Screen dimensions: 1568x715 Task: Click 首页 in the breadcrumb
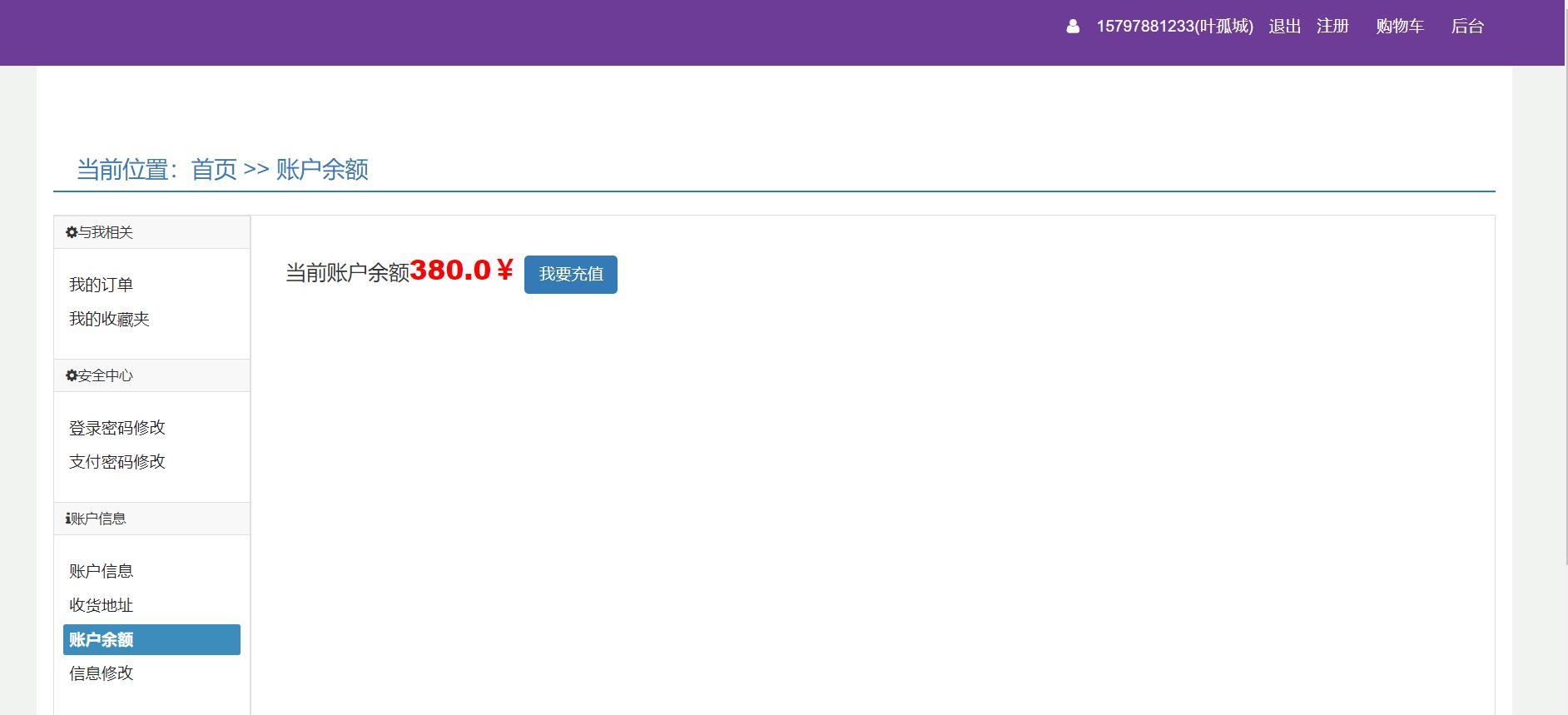click(214, 170)
